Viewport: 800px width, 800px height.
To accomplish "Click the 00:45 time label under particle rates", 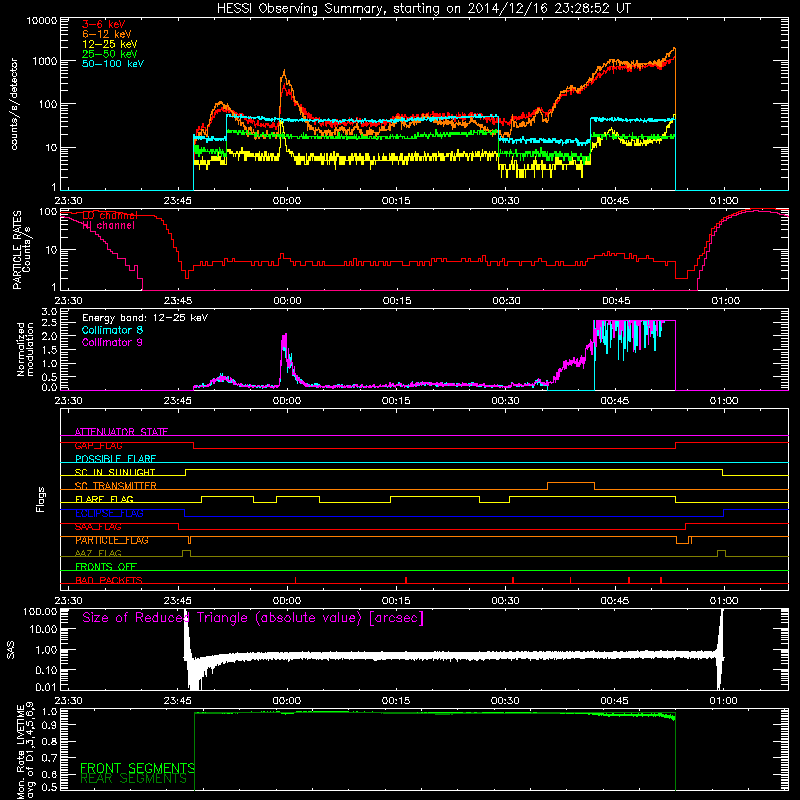I will (x=616, y=301).
